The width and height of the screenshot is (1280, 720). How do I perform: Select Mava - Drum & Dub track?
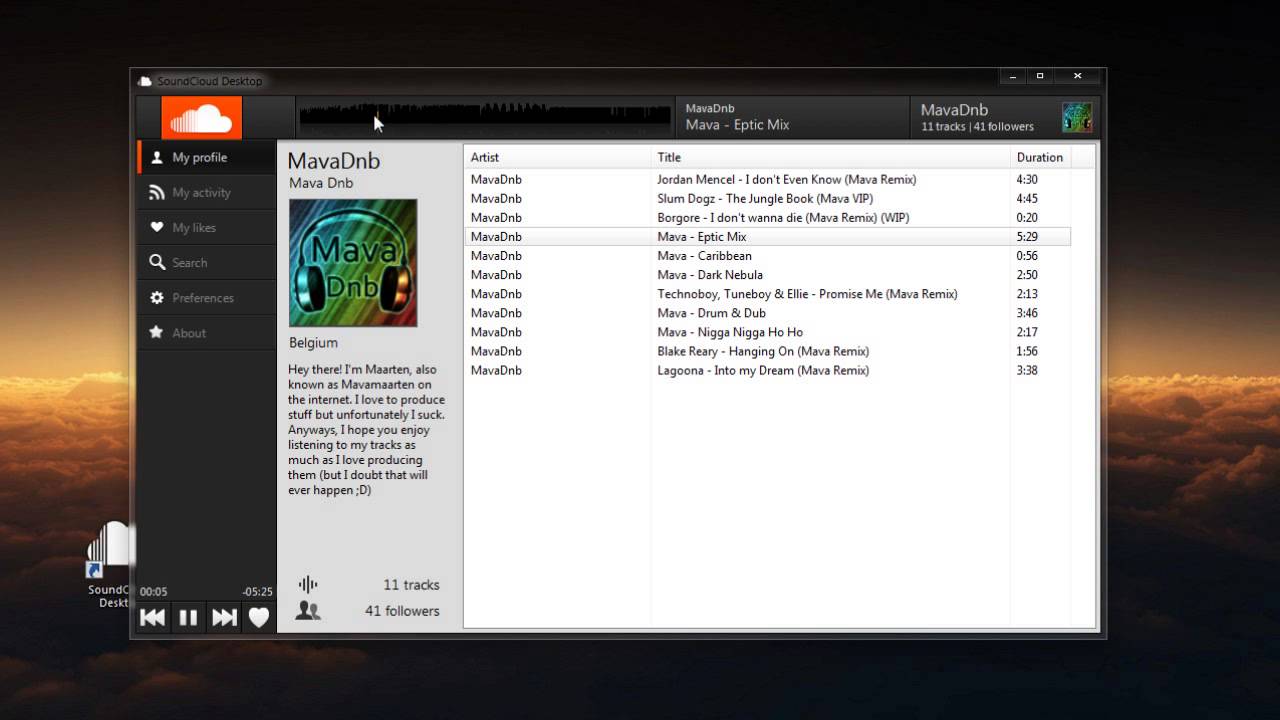(x=767, y=312)
